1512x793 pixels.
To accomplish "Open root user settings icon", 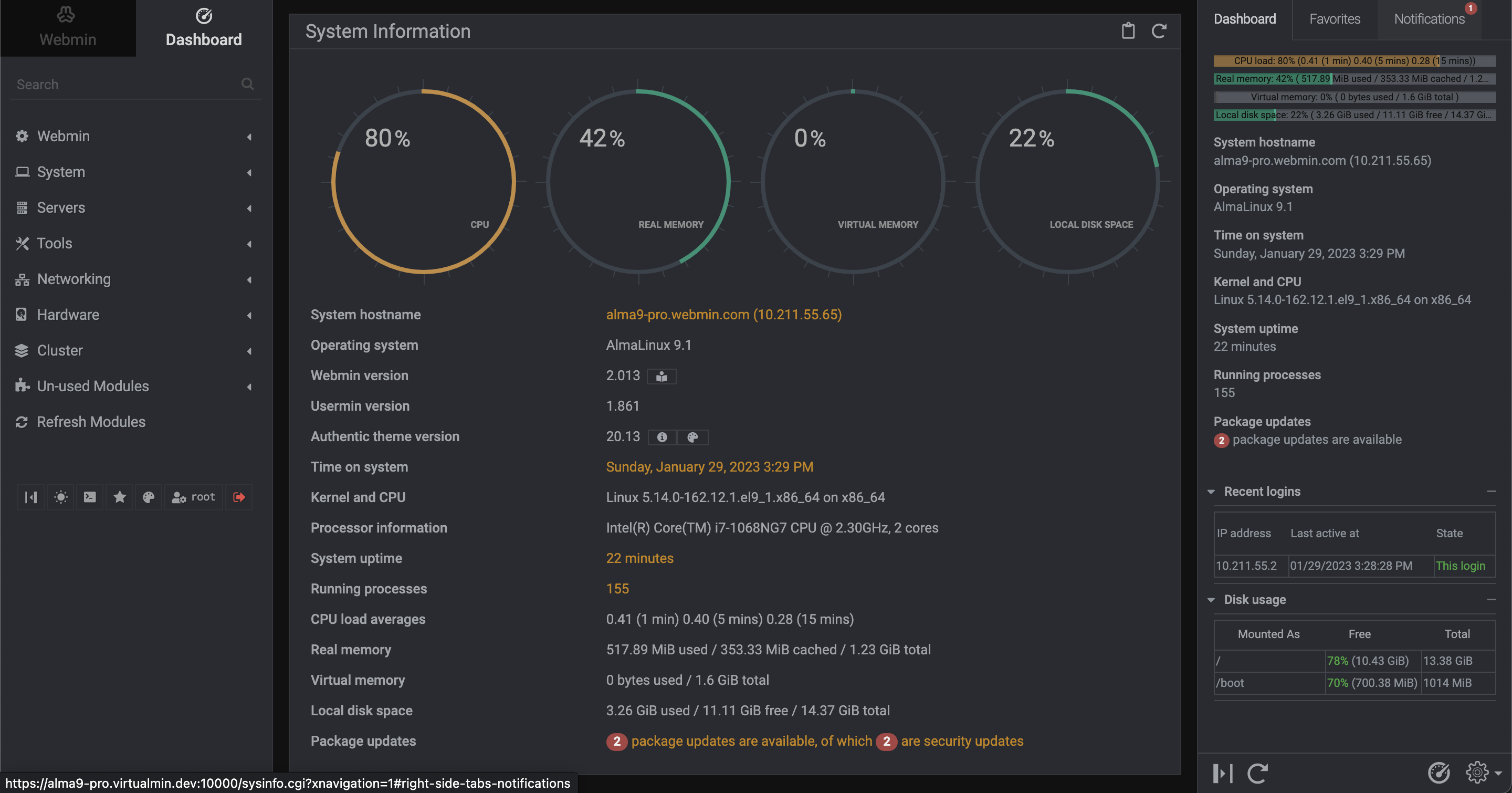I will point(194,497).
